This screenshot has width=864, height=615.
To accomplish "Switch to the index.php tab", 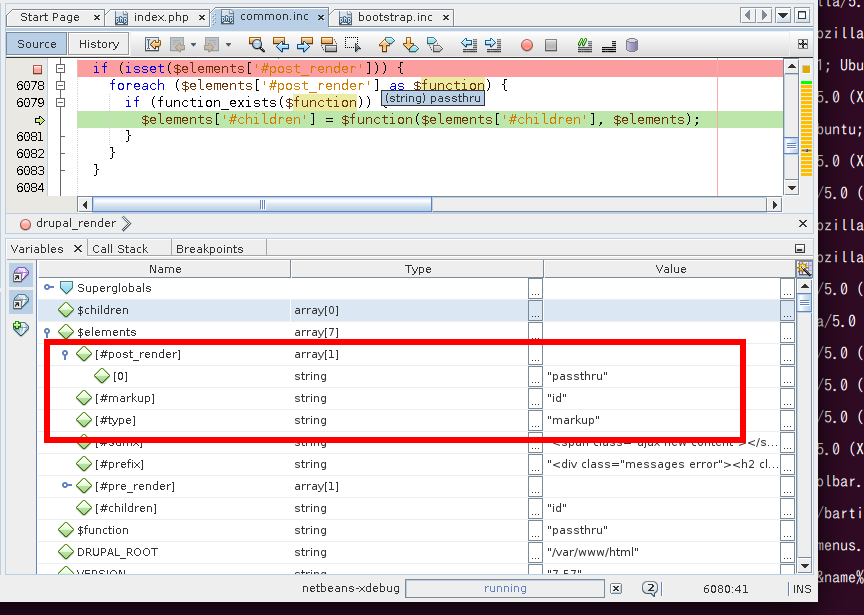I will click(x=161, y=17).
